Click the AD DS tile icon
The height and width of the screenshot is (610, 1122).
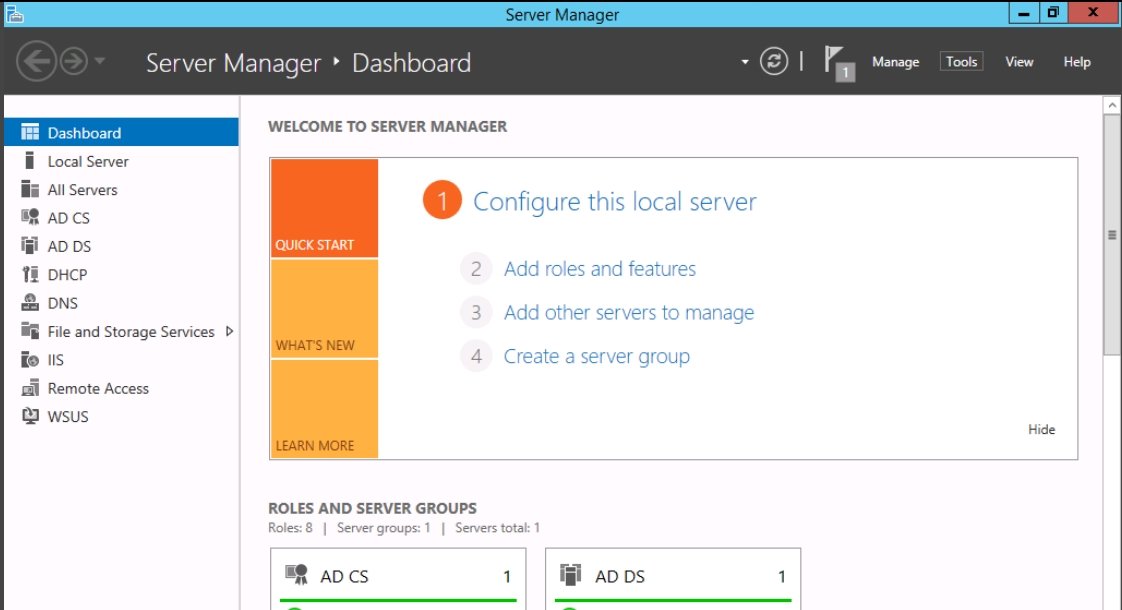click(570, 575)
